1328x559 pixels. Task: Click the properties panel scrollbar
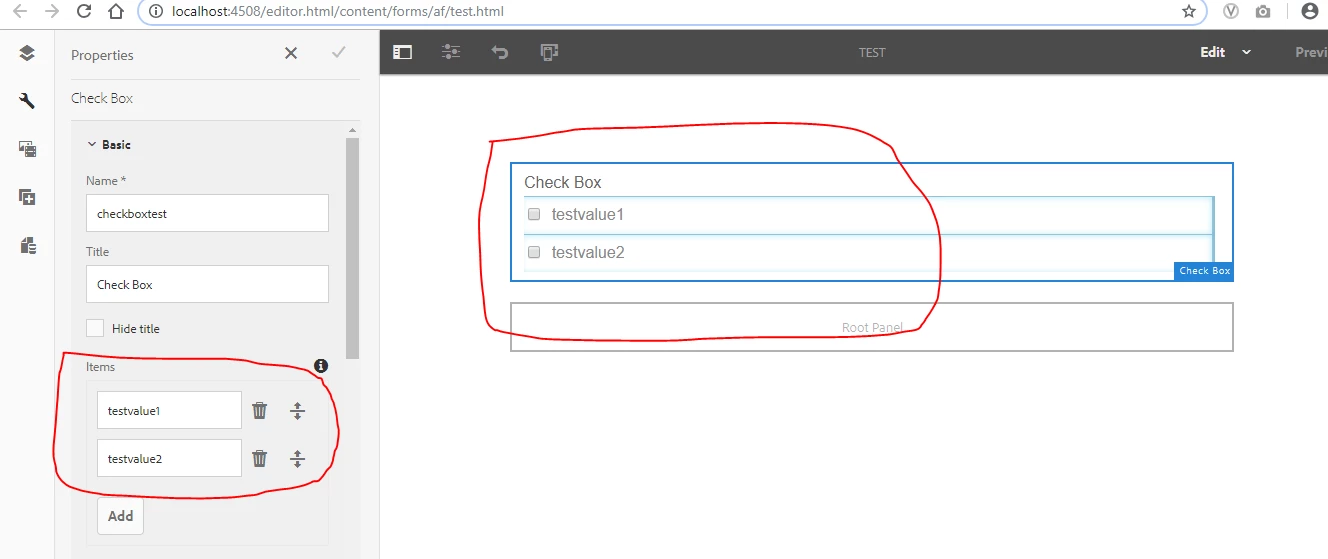tap(352, 247)
